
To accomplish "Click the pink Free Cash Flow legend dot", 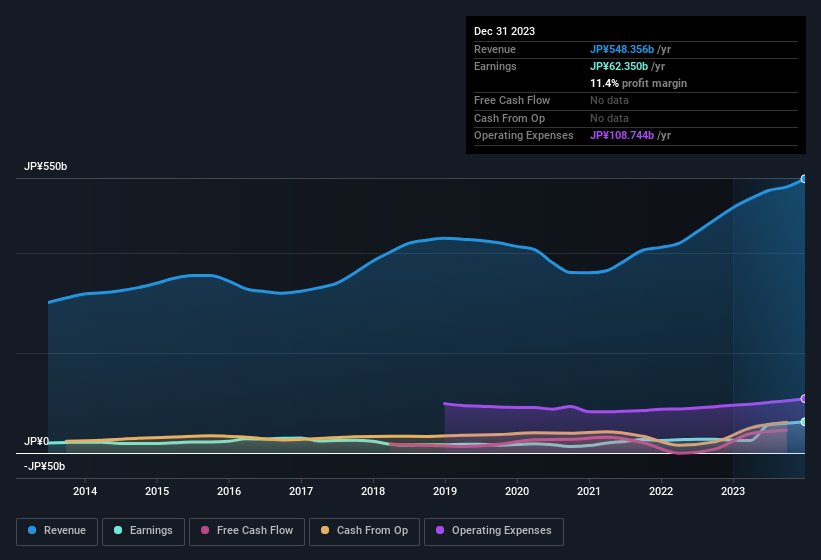I will 206,531.
